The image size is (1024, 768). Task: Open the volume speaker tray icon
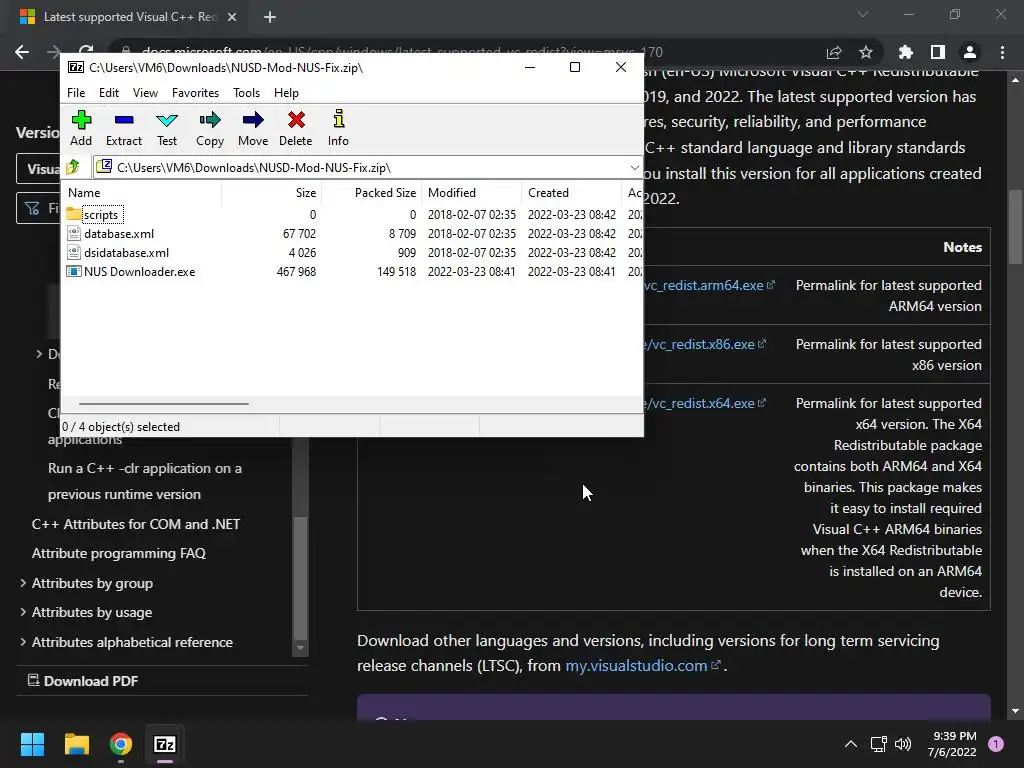click(903, 744)
